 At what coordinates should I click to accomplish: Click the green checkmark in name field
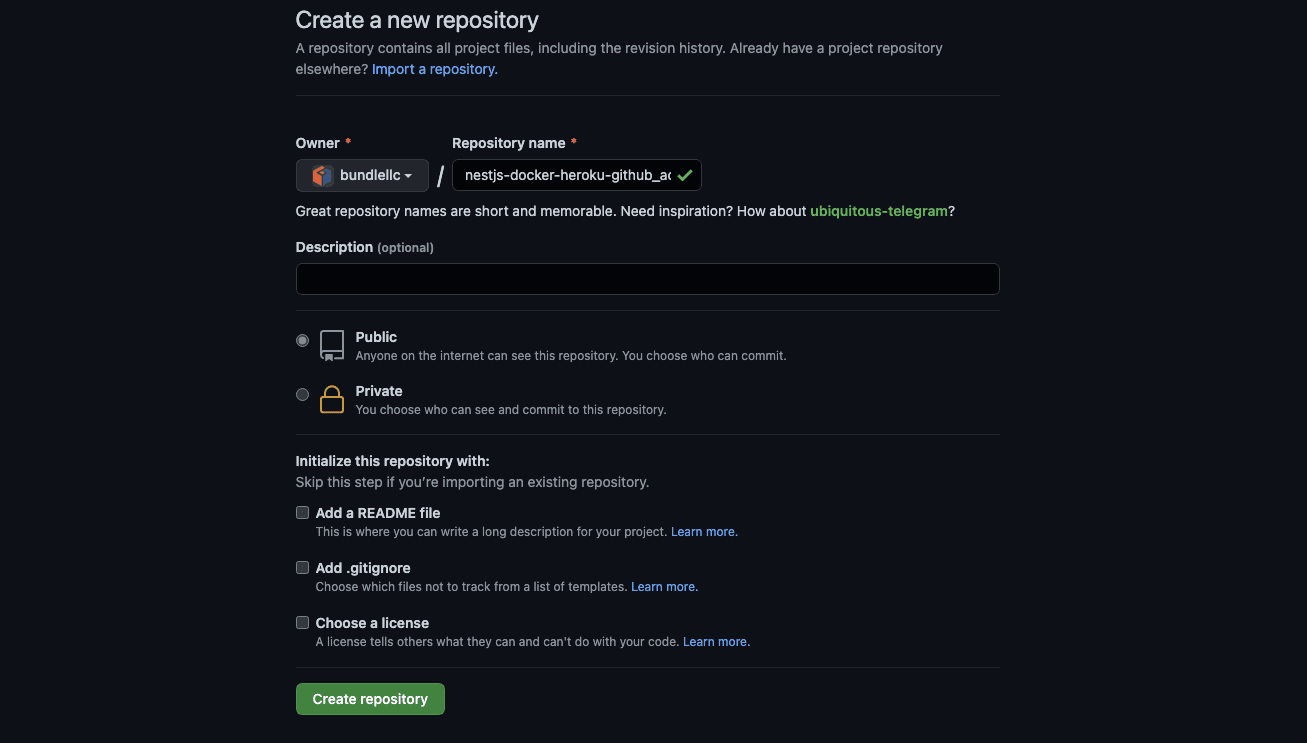[685, 175]
